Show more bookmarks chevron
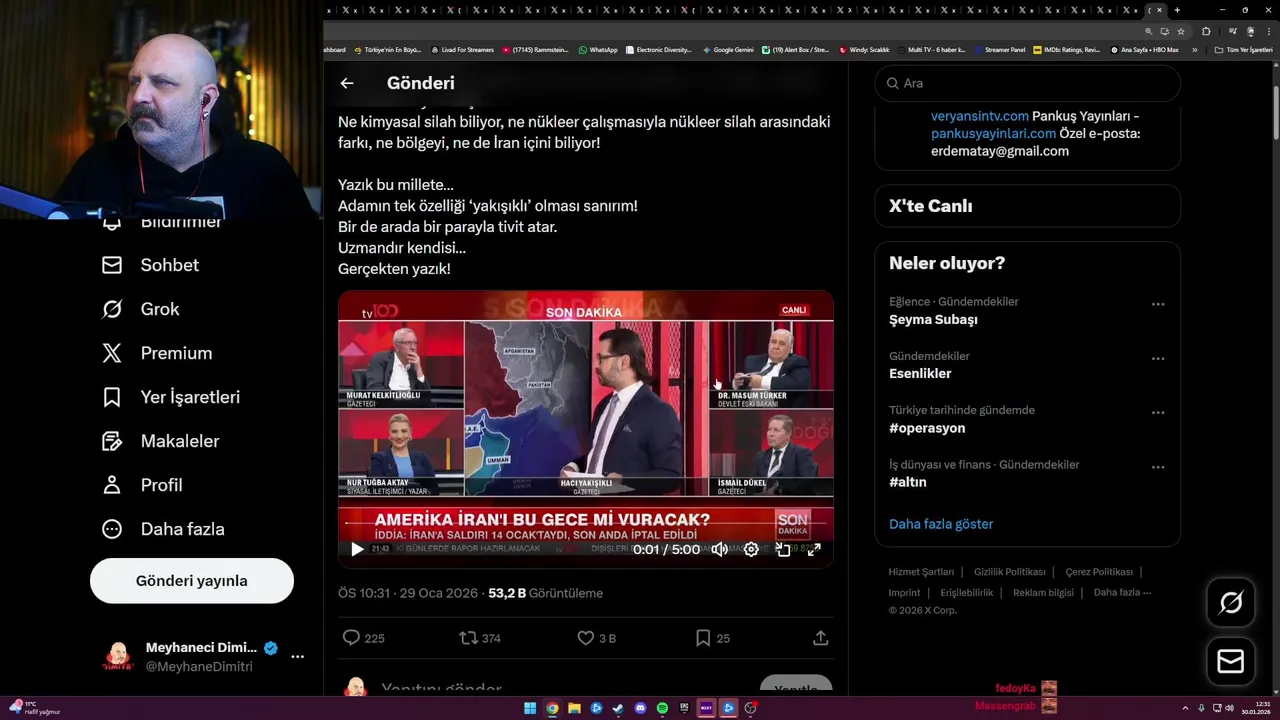This screenshot has width=1280, height=720. click(1194, 49)
